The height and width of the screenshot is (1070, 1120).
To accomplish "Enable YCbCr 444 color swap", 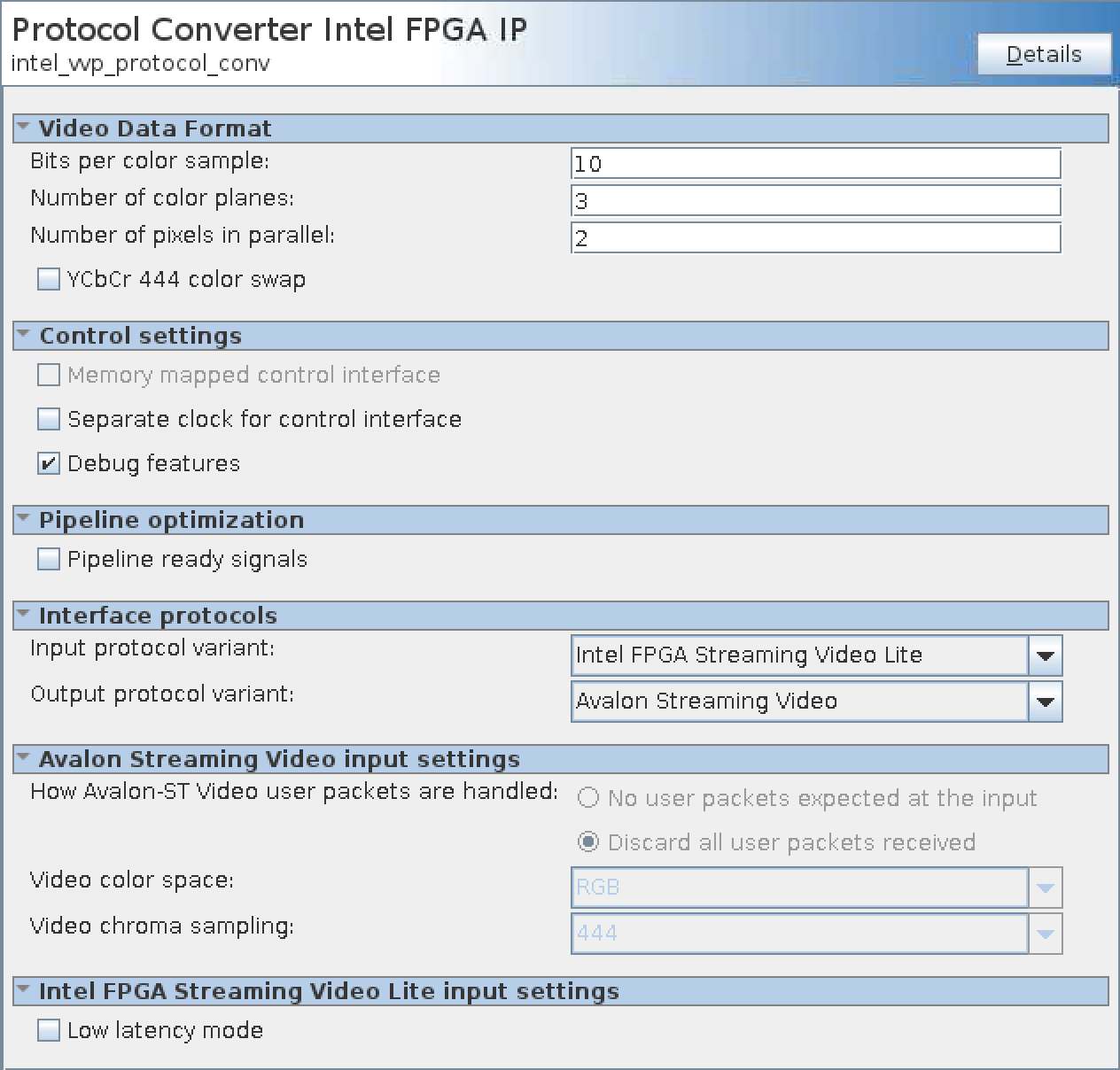I will 49,280.
